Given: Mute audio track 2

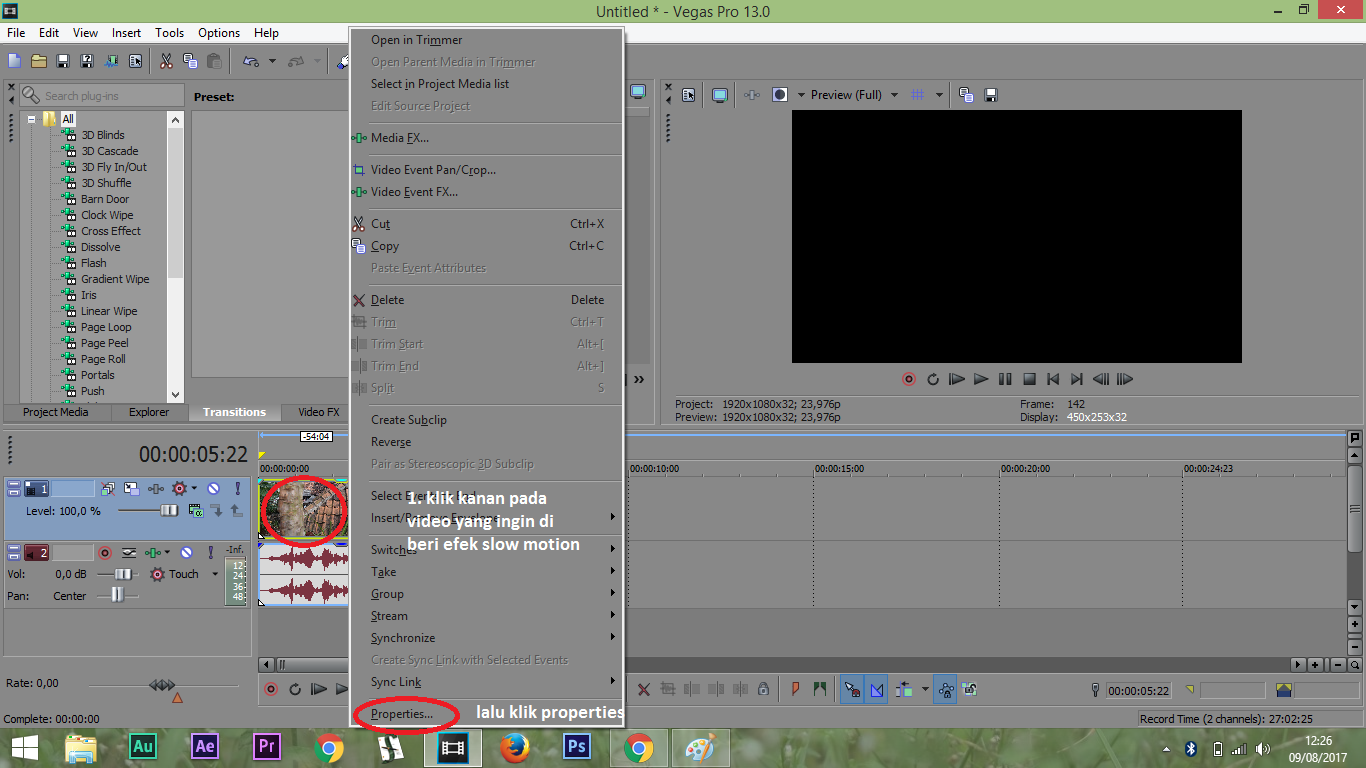Looking at the screenshot, I should pyautogui.click(x=186, y=553).
